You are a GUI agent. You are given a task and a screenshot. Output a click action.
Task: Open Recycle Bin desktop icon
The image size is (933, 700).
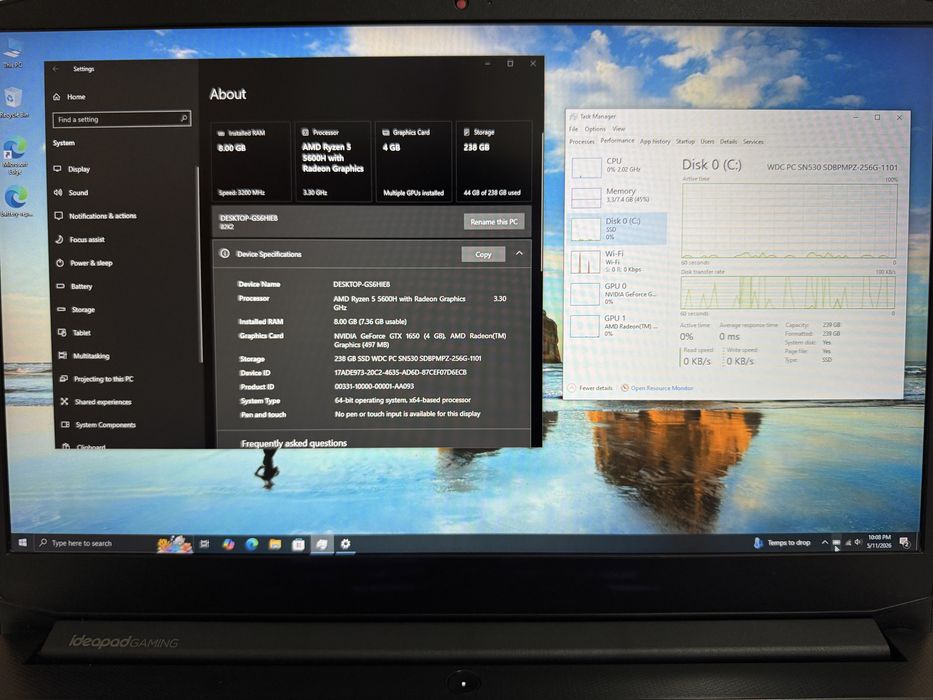point(13,103)
